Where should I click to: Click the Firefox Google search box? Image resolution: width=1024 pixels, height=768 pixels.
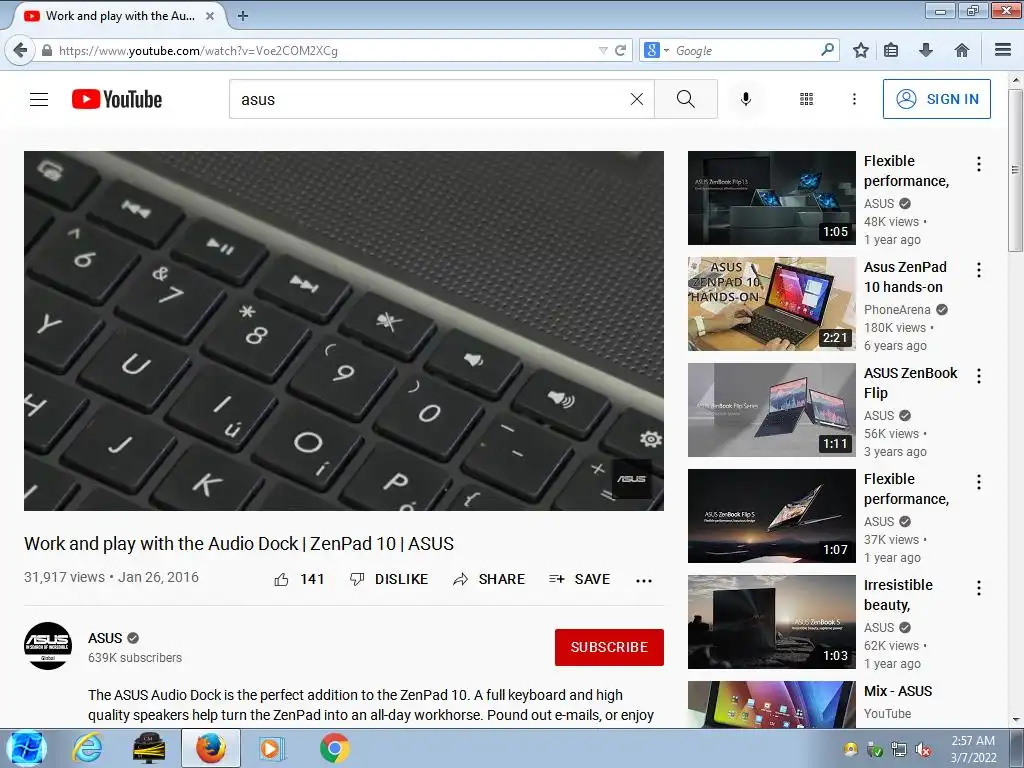pyautogui.click(x=744, y=50)
